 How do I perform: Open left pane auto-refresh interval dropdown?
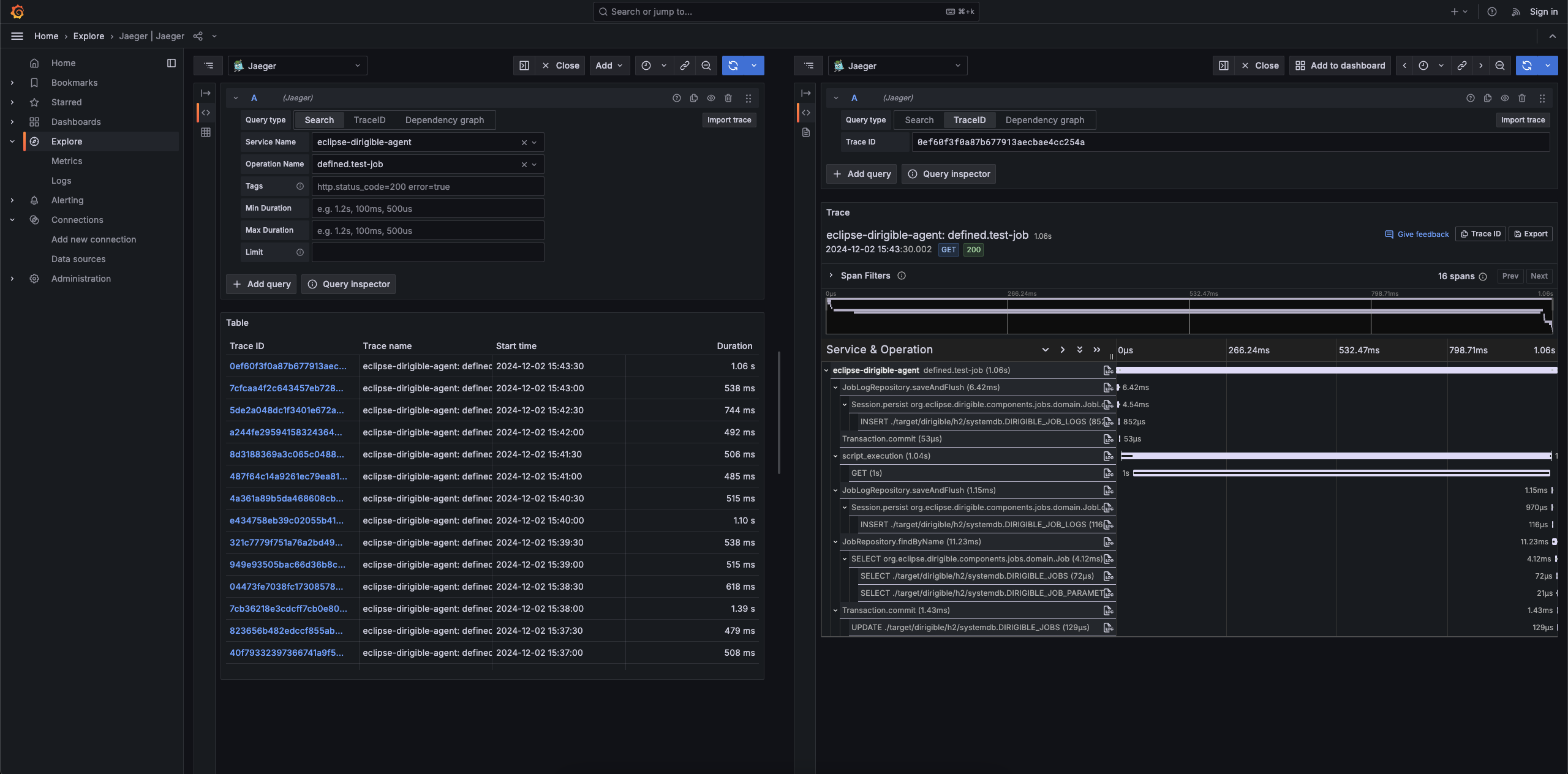754,66
